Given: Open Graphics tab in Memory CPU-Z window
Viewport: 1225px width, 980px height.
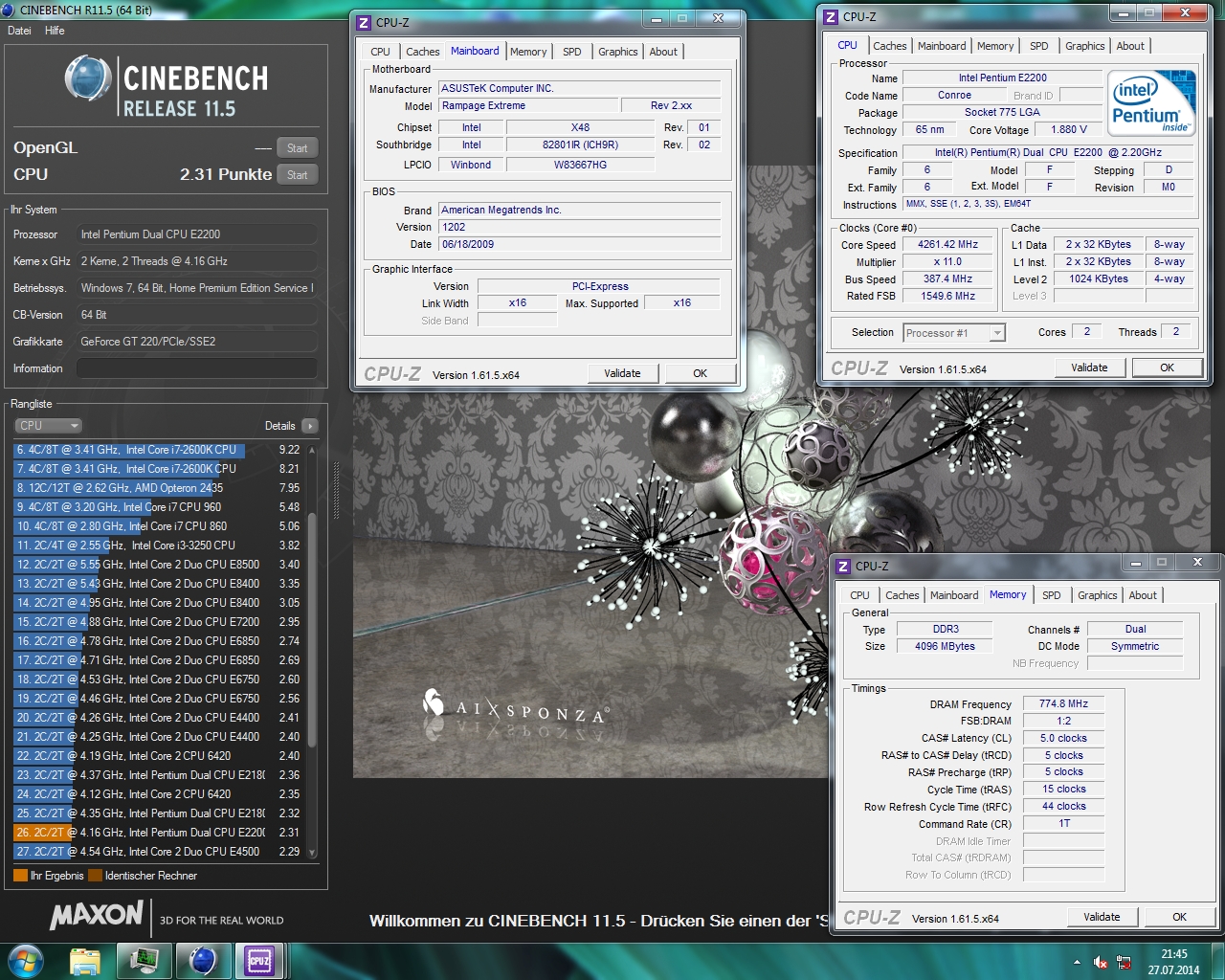Looking at the screenshot, I should 1097,595.
